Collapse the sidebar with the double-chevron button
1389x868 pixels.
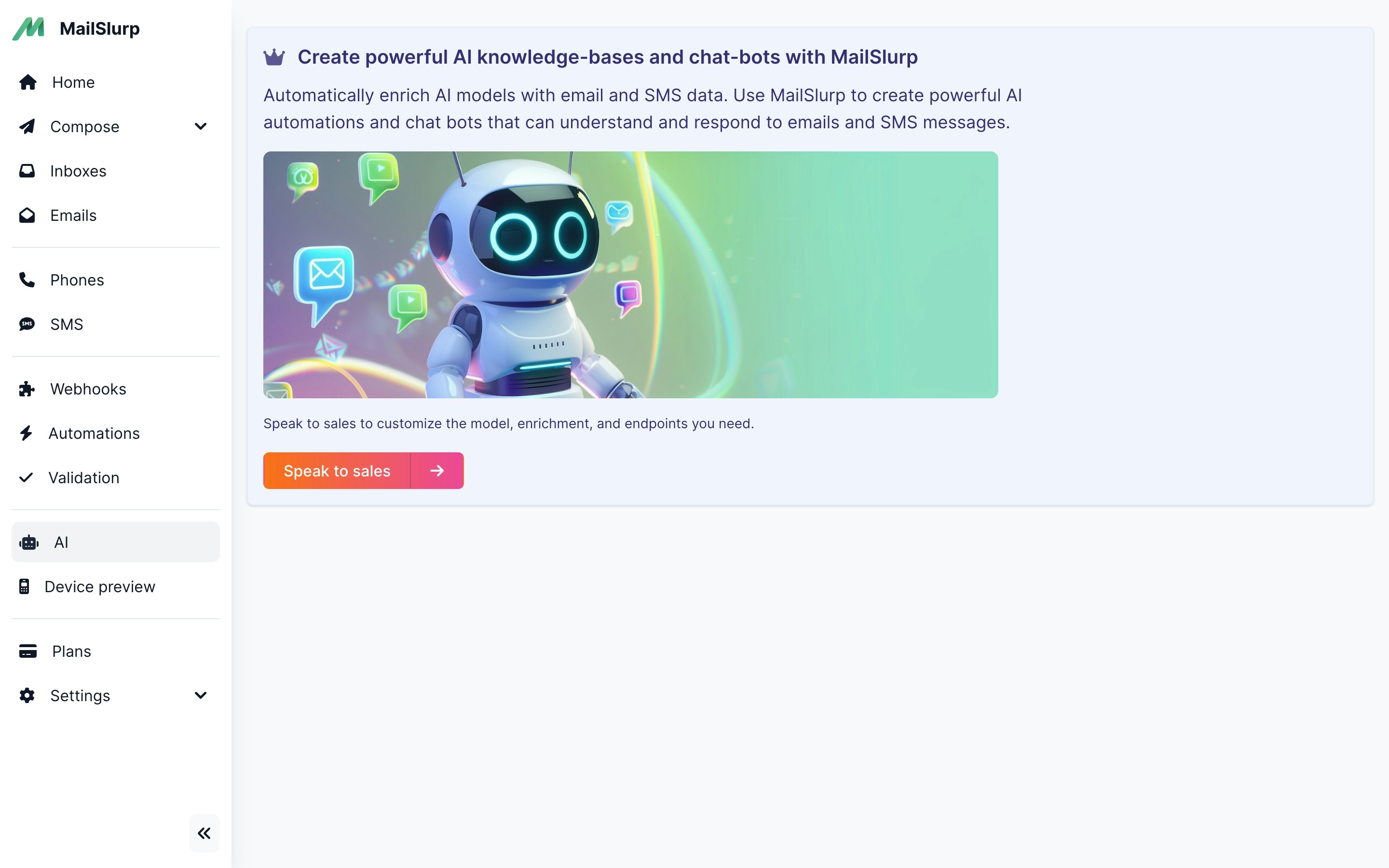click(x=204, y=833)
